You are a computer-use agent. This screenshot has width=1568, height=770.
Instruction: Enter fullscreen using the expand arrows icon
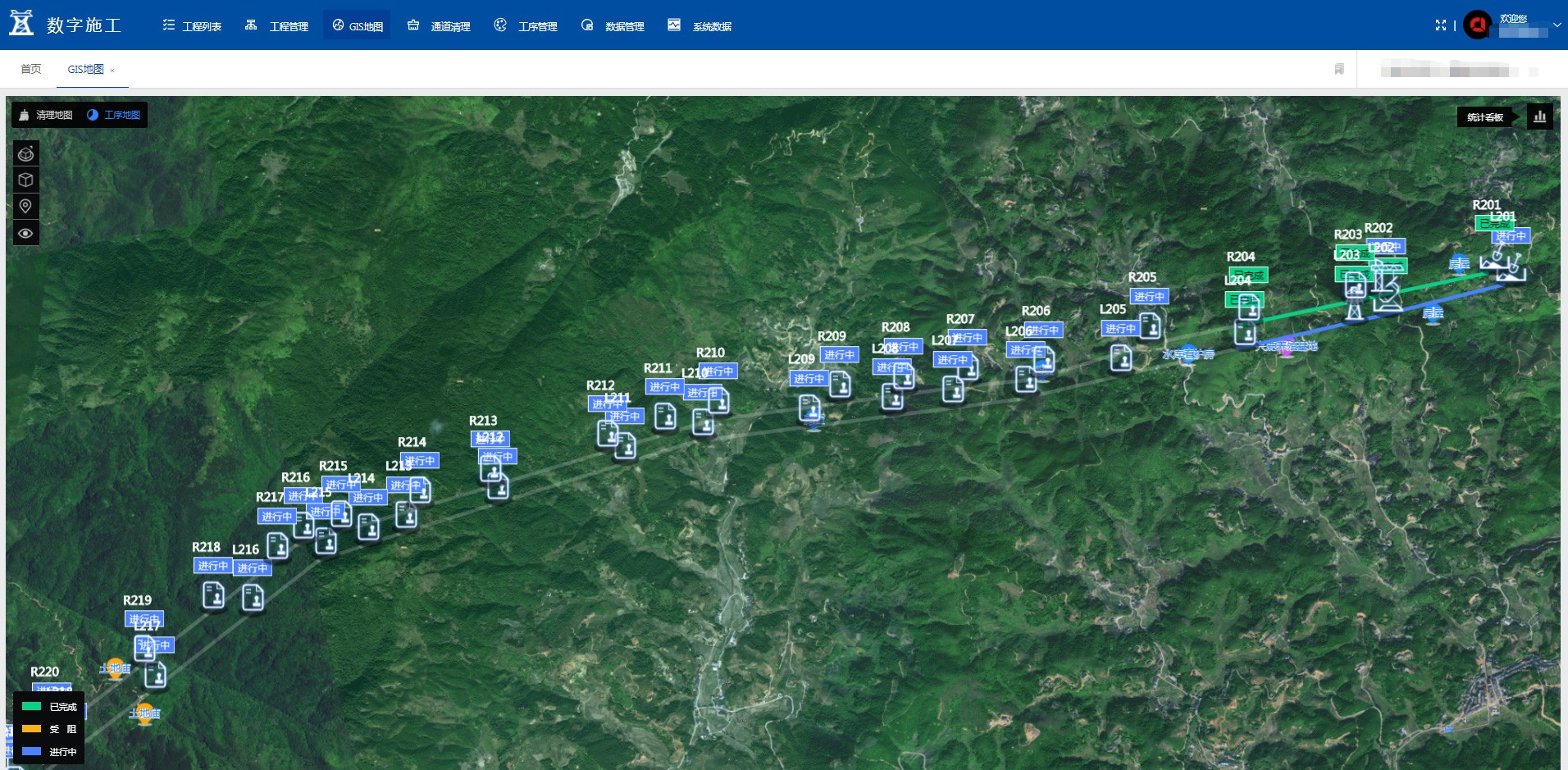pos(1441,25)
